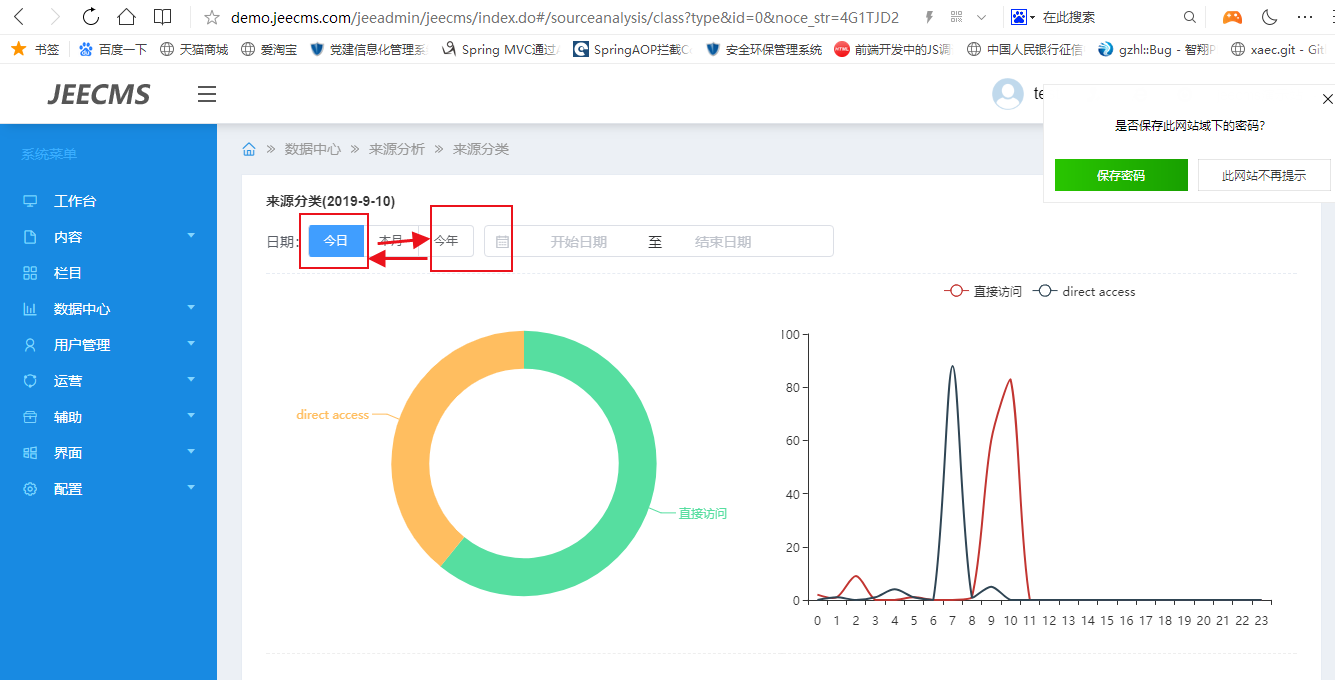Click the green 保存密码 button
Image resolution: width=1335 pixels, height=680 pixels.
1120,175
